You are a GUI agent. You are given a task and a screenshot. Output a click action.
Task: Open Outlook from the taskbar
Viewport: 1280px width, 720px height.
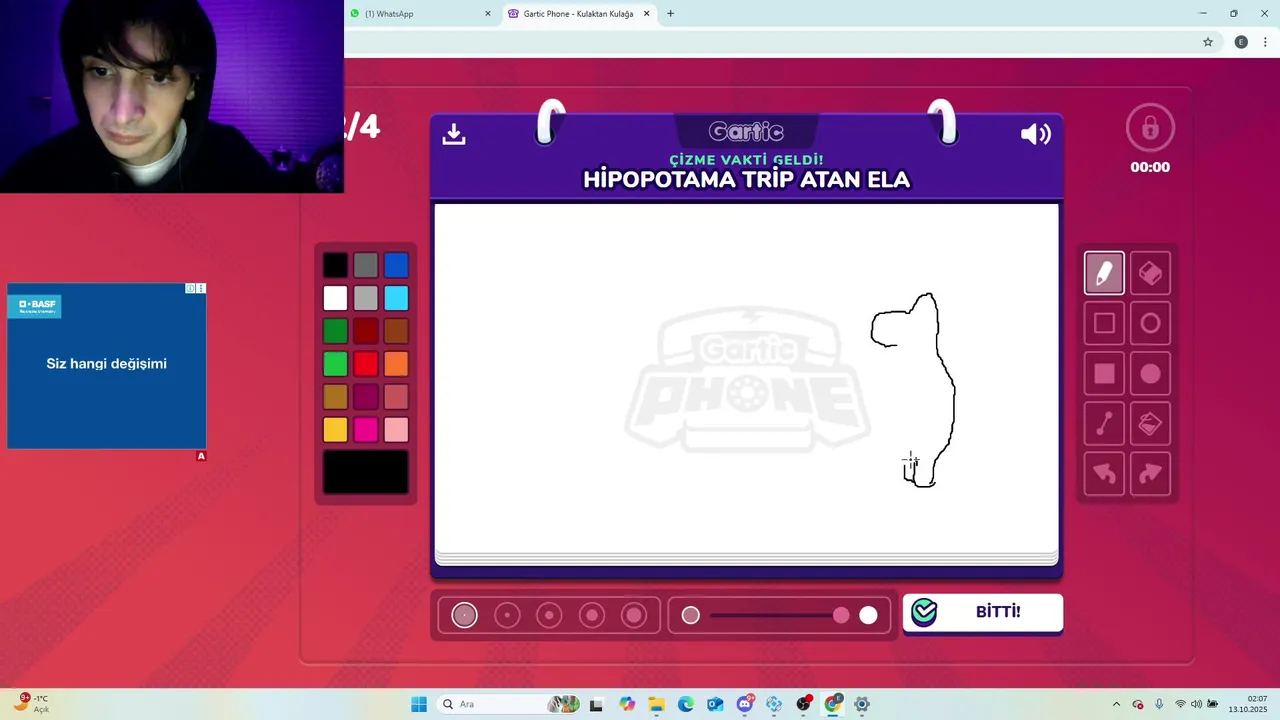[715, 704]
